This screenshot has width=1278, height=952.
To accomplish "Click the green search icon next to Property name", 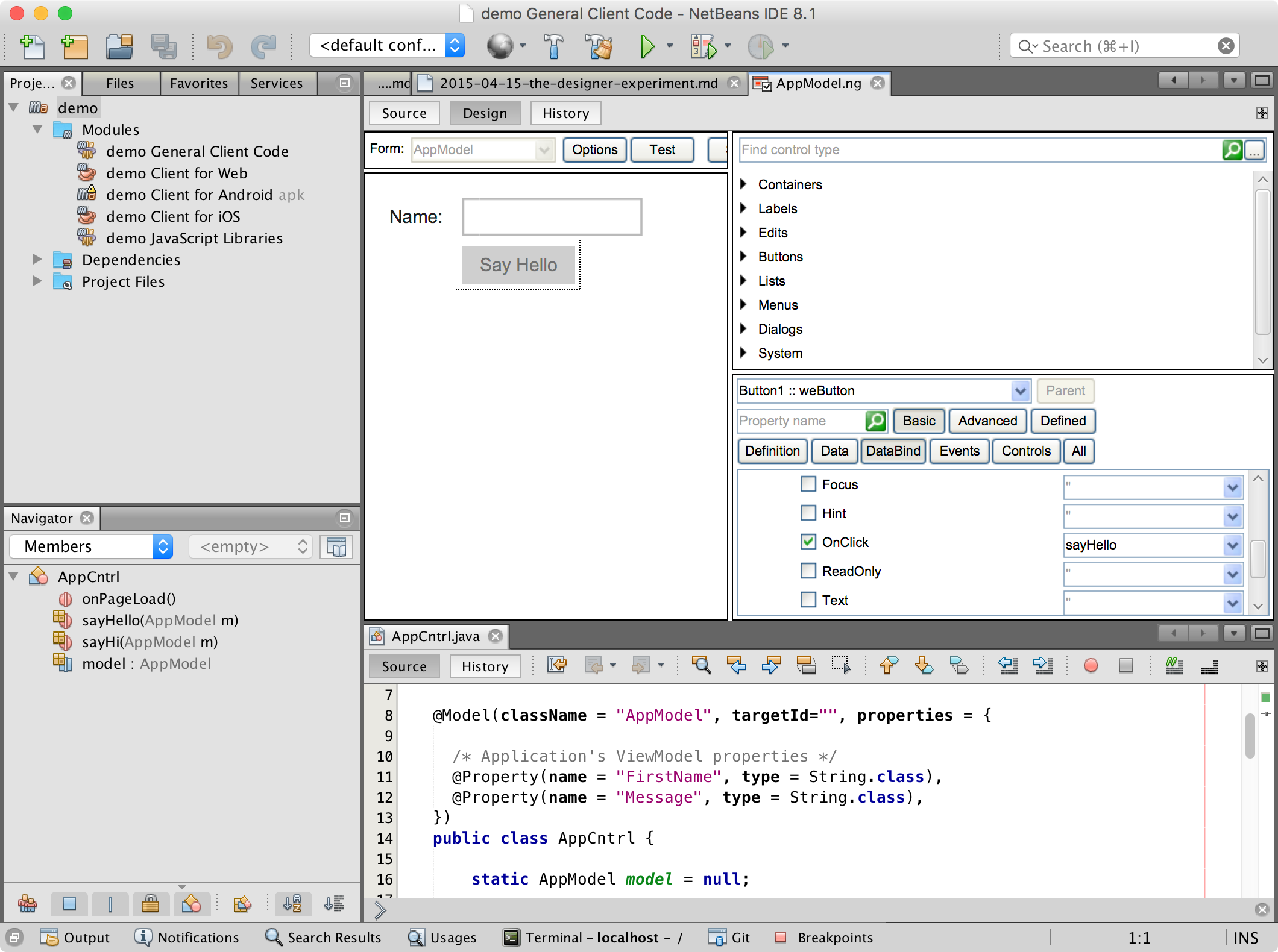I will (875, 421).
